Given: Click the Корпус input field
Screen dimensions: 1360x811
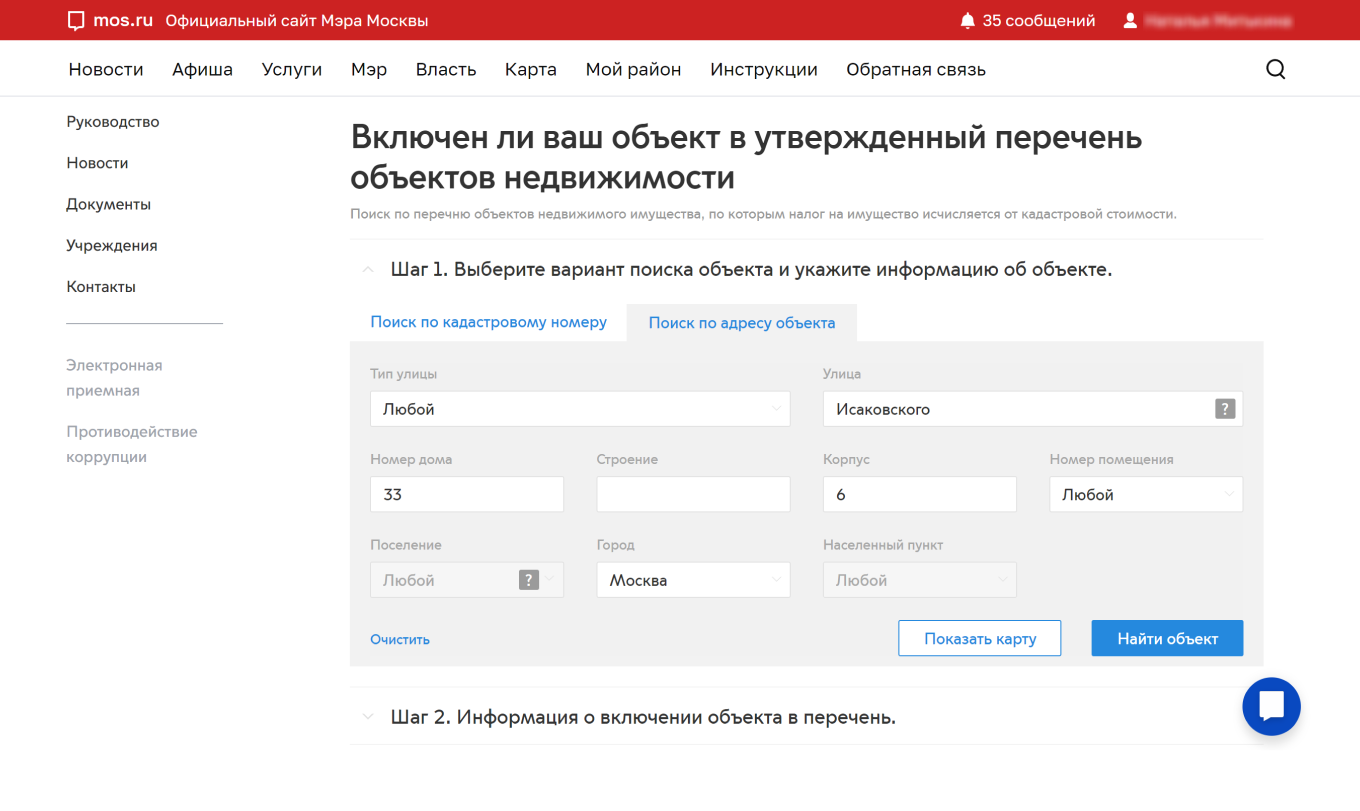Looking at the screenshot, I should click(920, 494).
